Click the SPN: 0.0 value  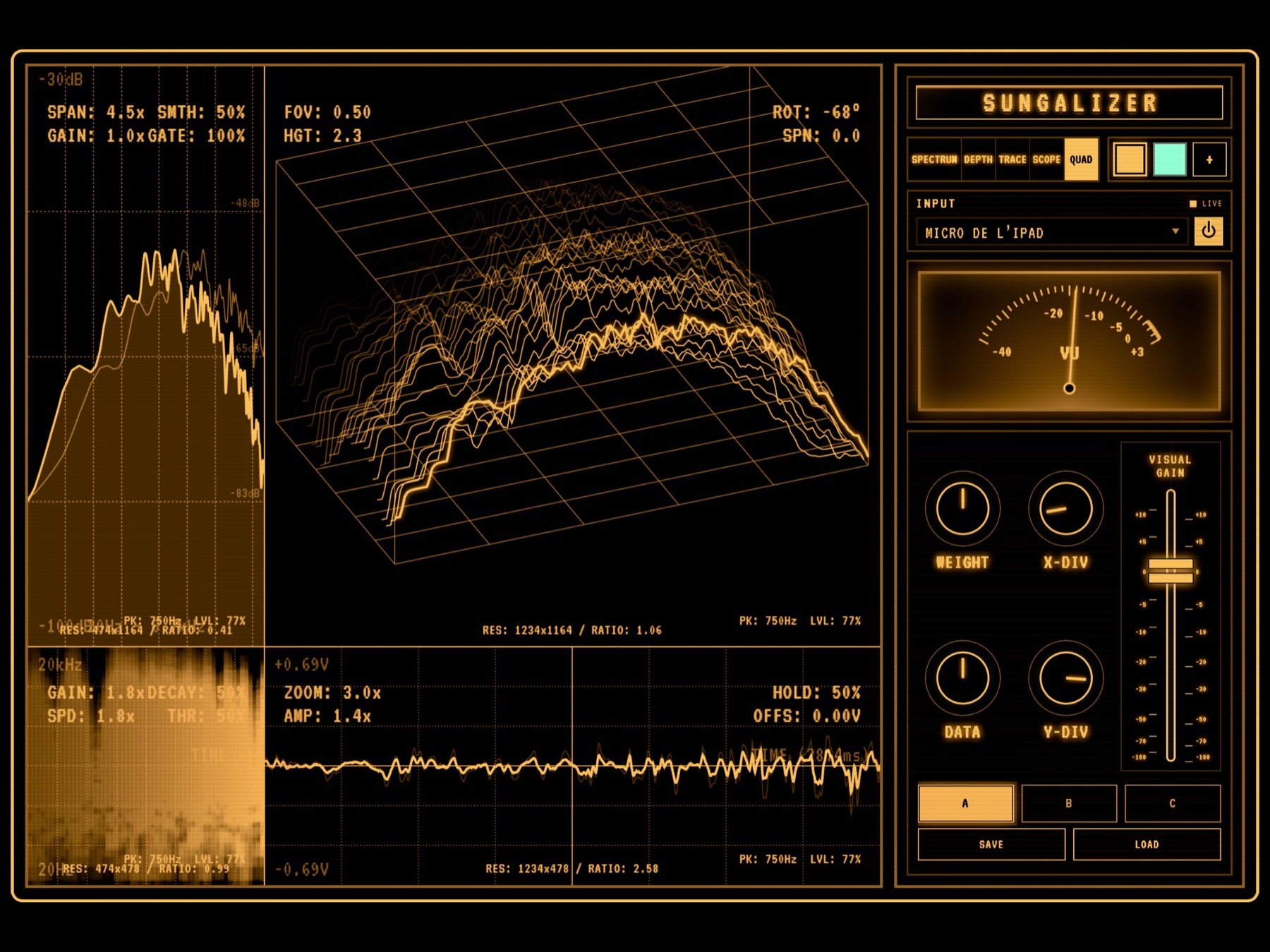tap(821, 135)
